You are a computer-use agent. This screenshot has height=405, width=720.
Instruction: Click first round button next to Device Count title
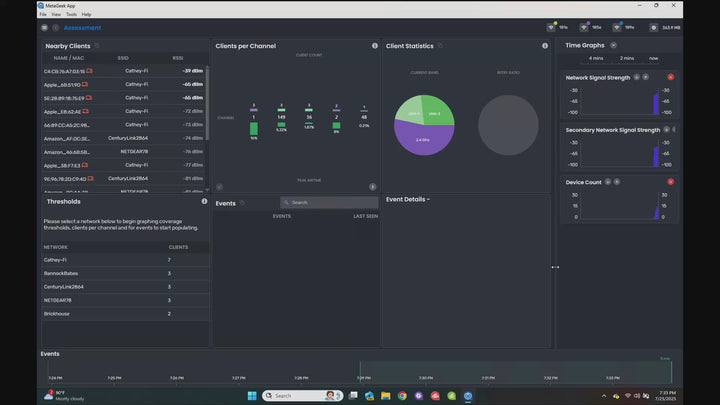[x=608, y=182]
